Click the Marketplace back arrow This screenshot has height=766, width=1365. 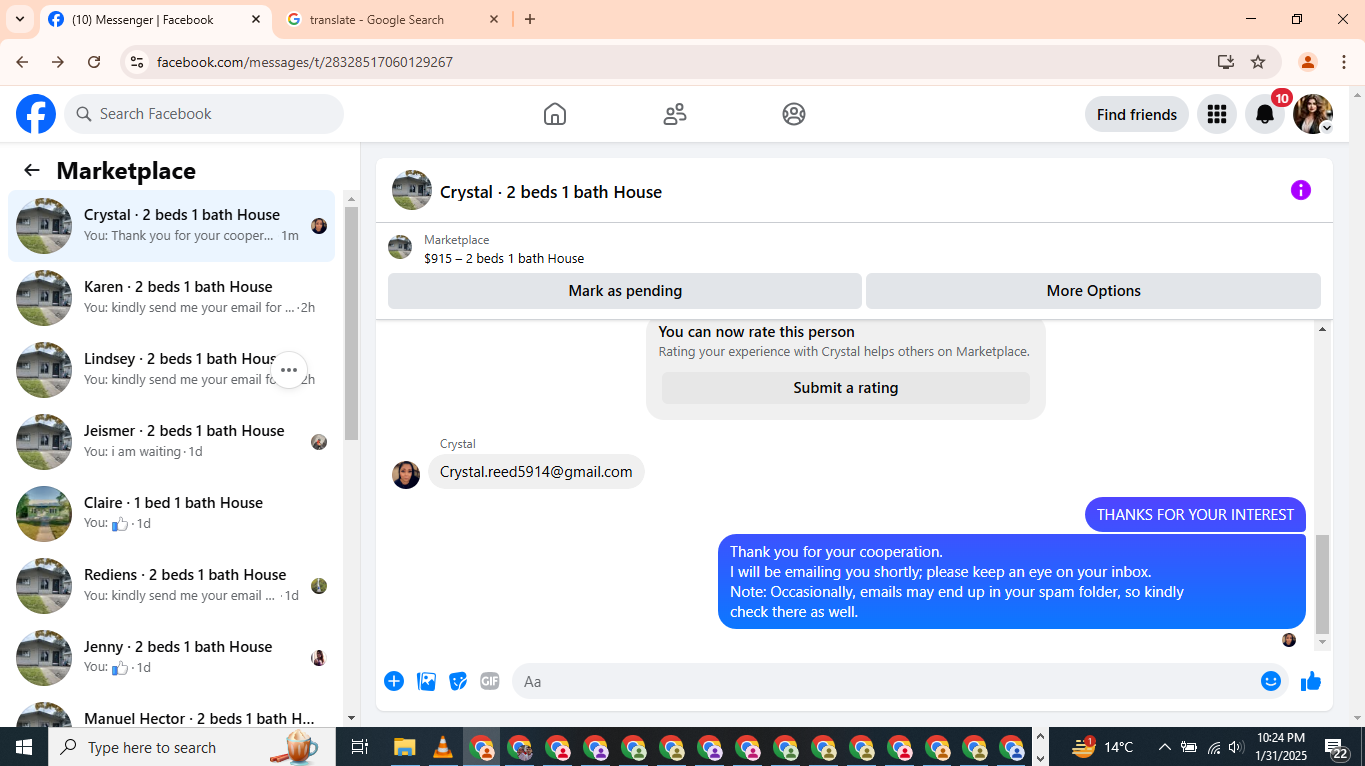coord(32,170)
